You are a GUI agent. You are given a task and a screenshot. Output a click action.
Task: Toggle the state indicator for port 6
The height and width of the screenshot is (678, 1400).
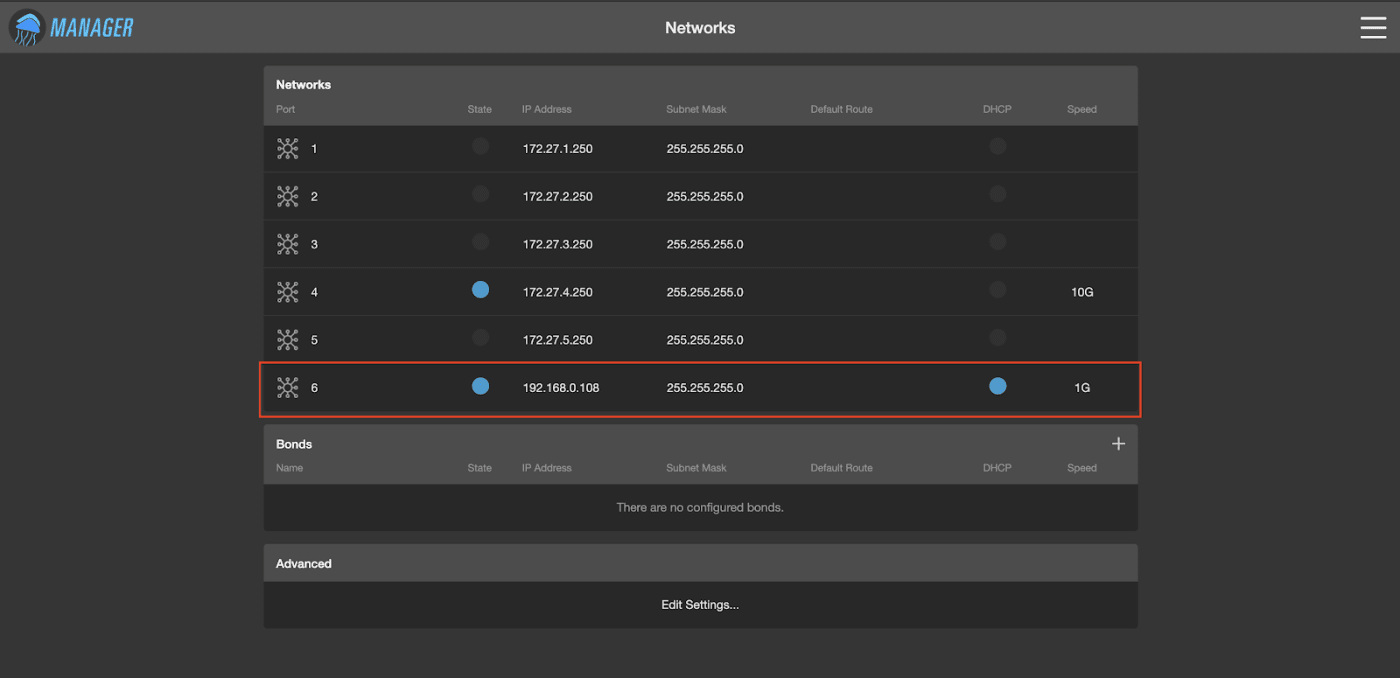coord(480,385)
